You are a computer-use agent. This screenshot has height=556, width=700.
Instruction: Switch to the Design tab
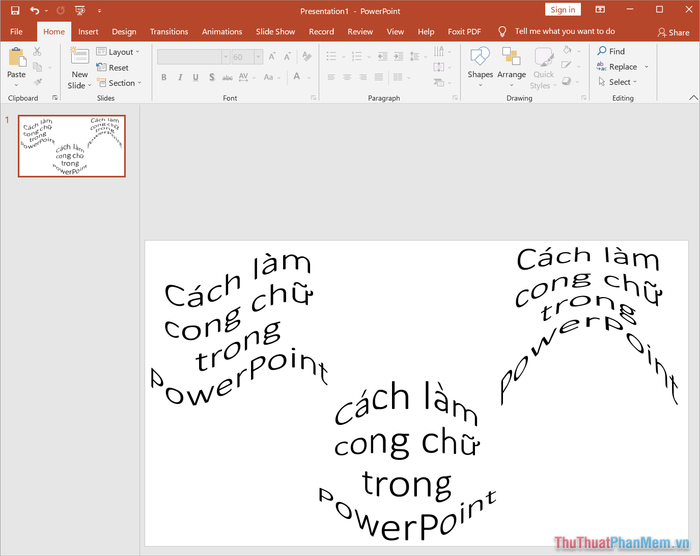pyautogui.click(x=124, y=31)
